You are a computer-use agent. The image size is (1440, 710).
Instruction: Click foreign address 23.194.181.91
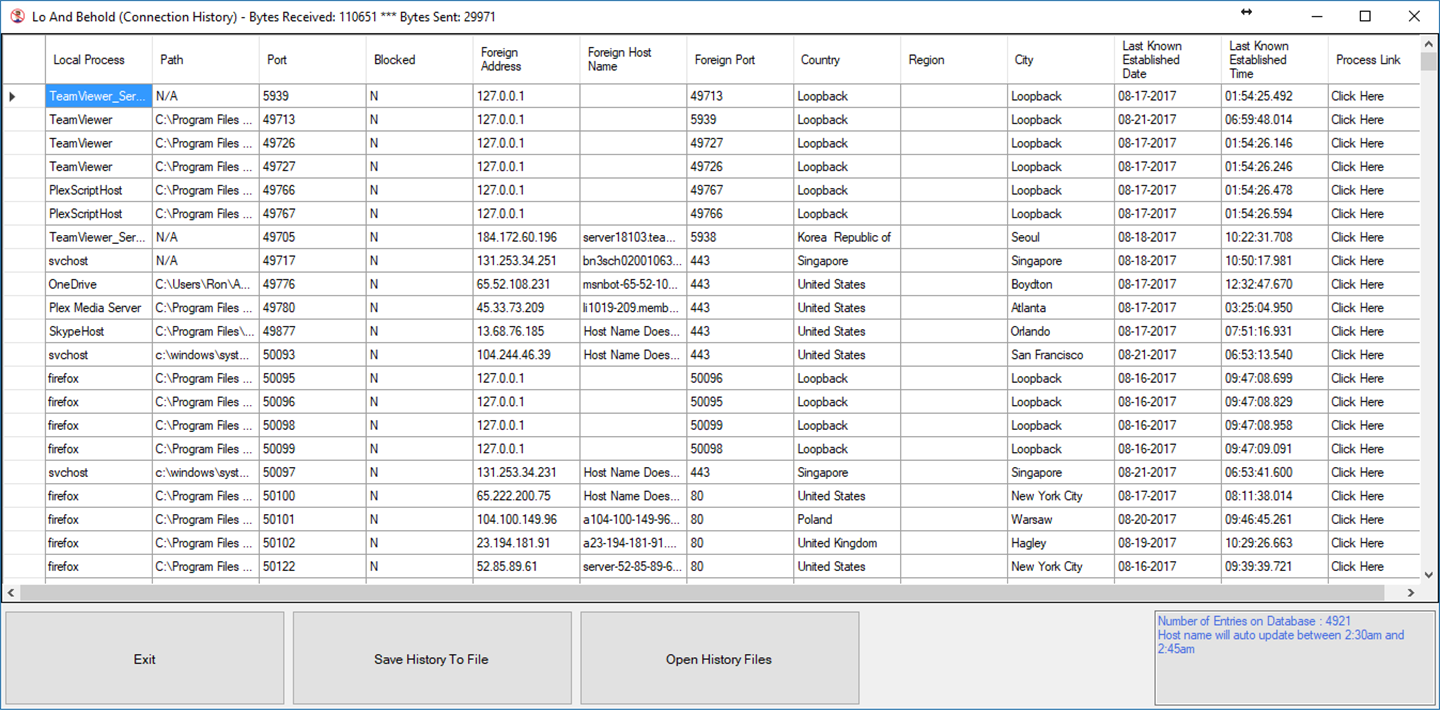click(x=526, y=543)
